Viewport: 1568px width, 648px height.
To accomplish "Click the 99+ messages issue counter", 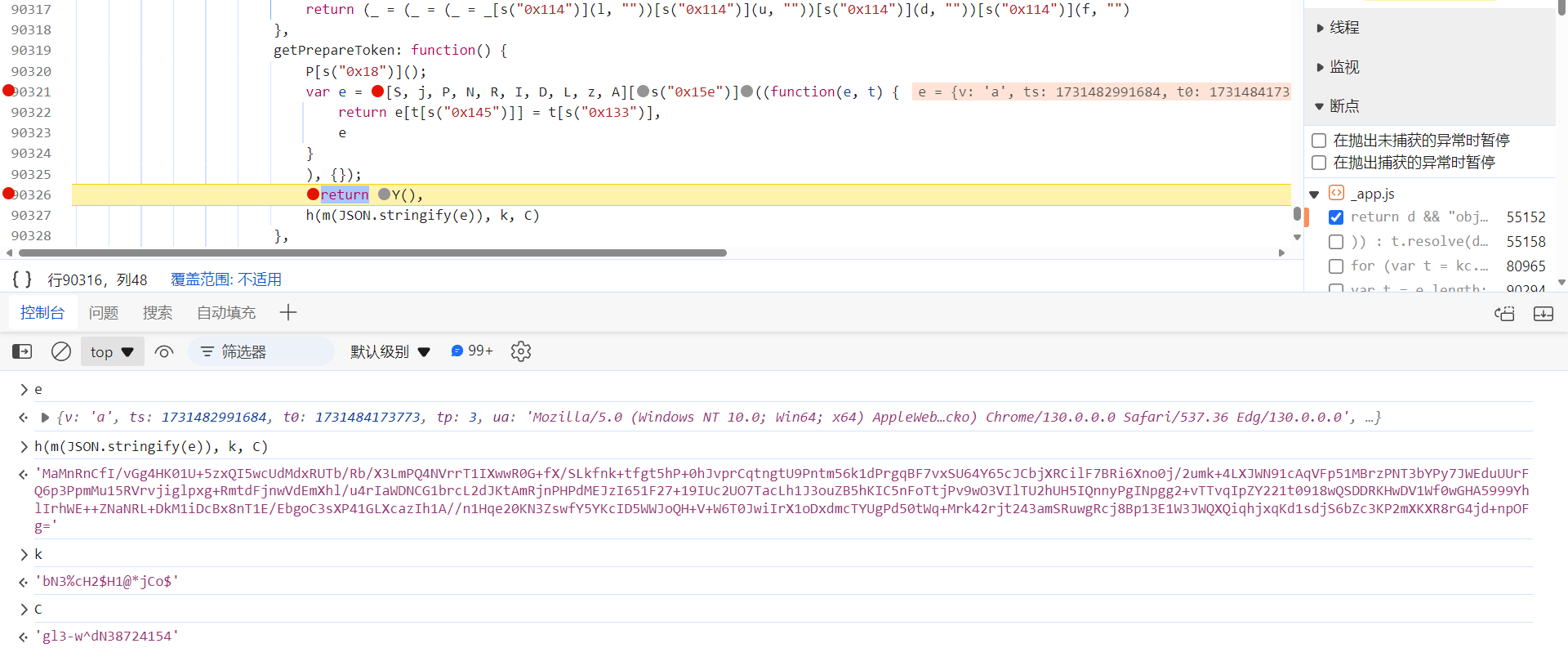I will pos(472,351).
